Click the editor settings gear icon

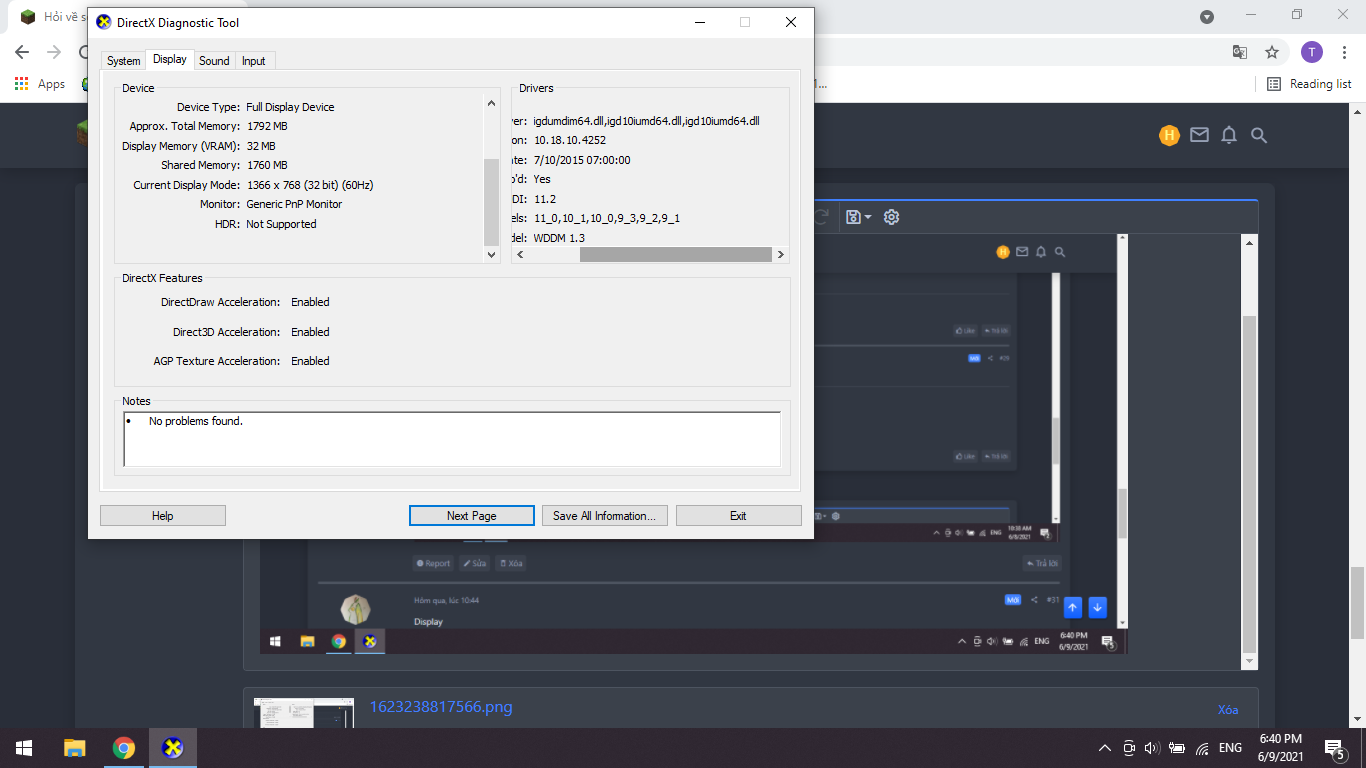coord(892,217)
